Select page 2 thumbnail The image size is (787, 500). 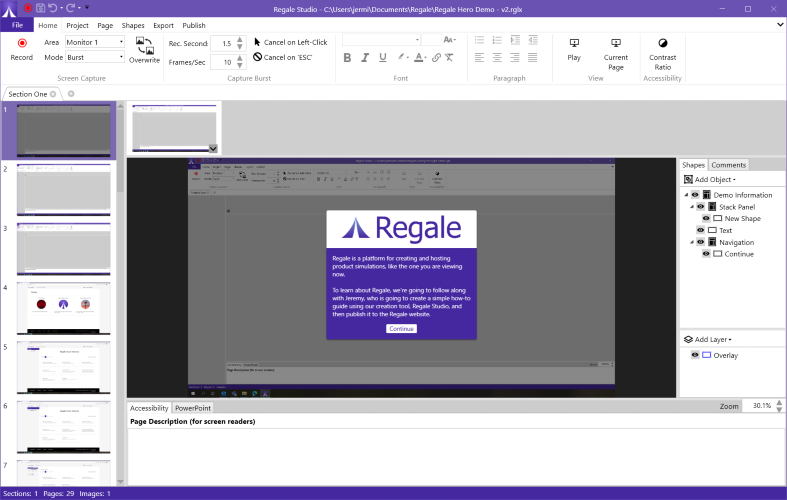coord(64,190)
